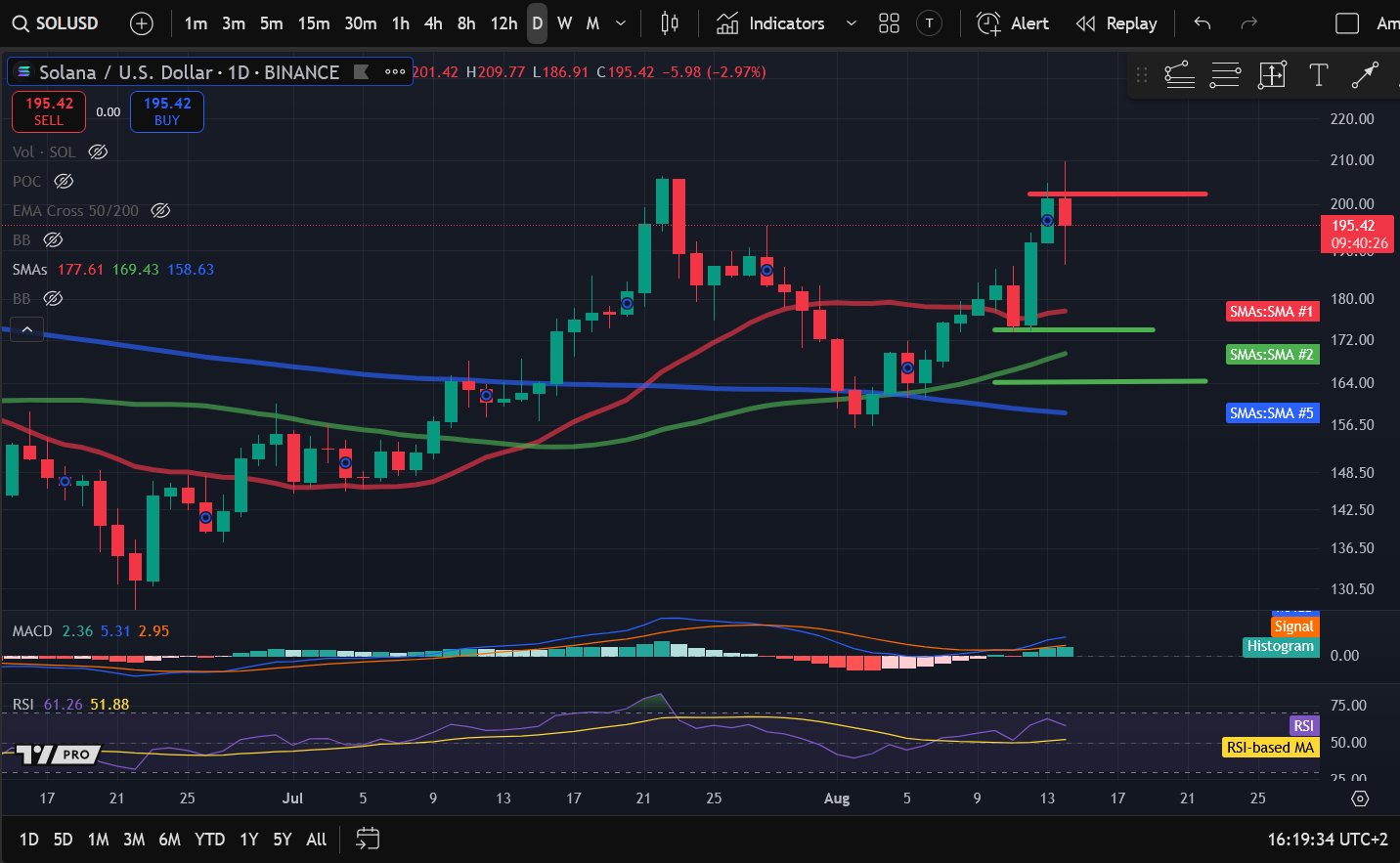Click the 12h timeframe
This screenshot has width=1400, height=863.
tap(503, 23)
